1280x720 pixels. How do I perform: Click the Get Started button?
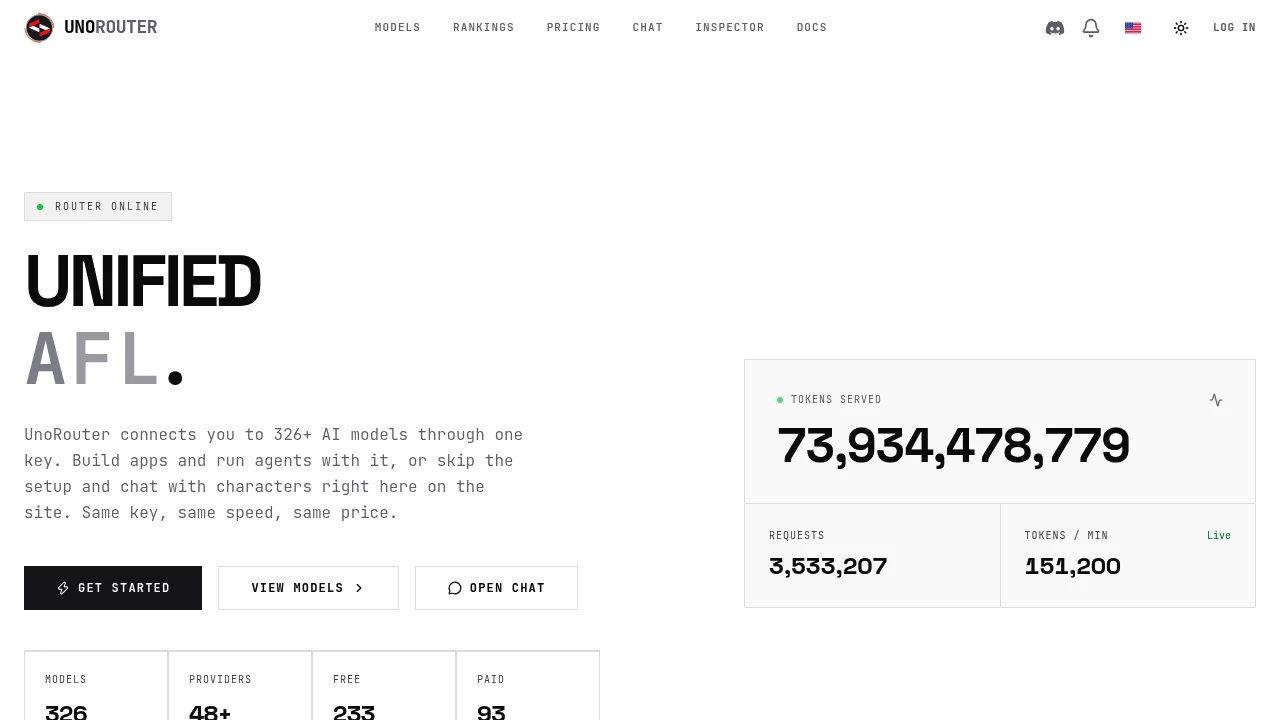[x=113, y=588]
